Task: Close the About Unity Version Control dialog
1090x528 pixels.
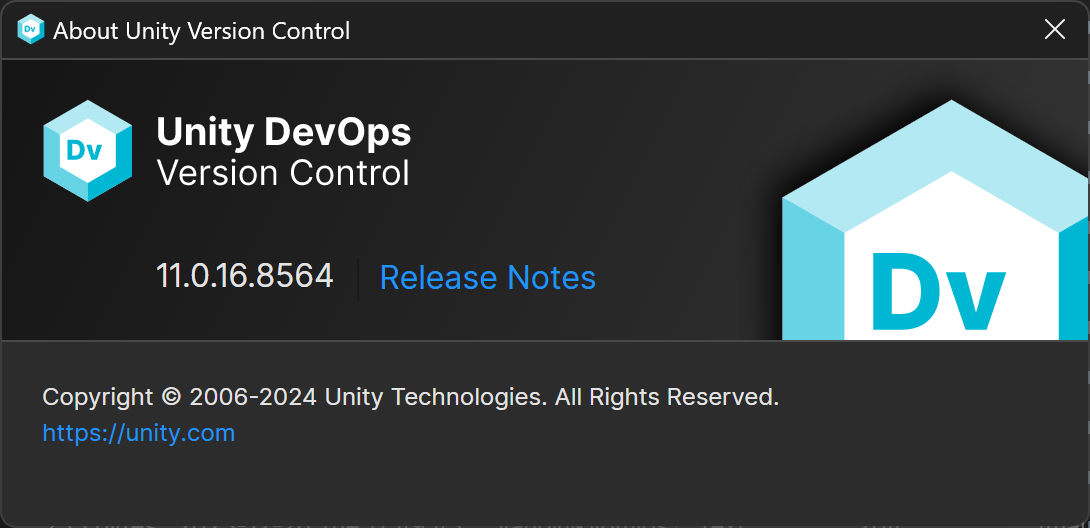Action: point(1055,30)
